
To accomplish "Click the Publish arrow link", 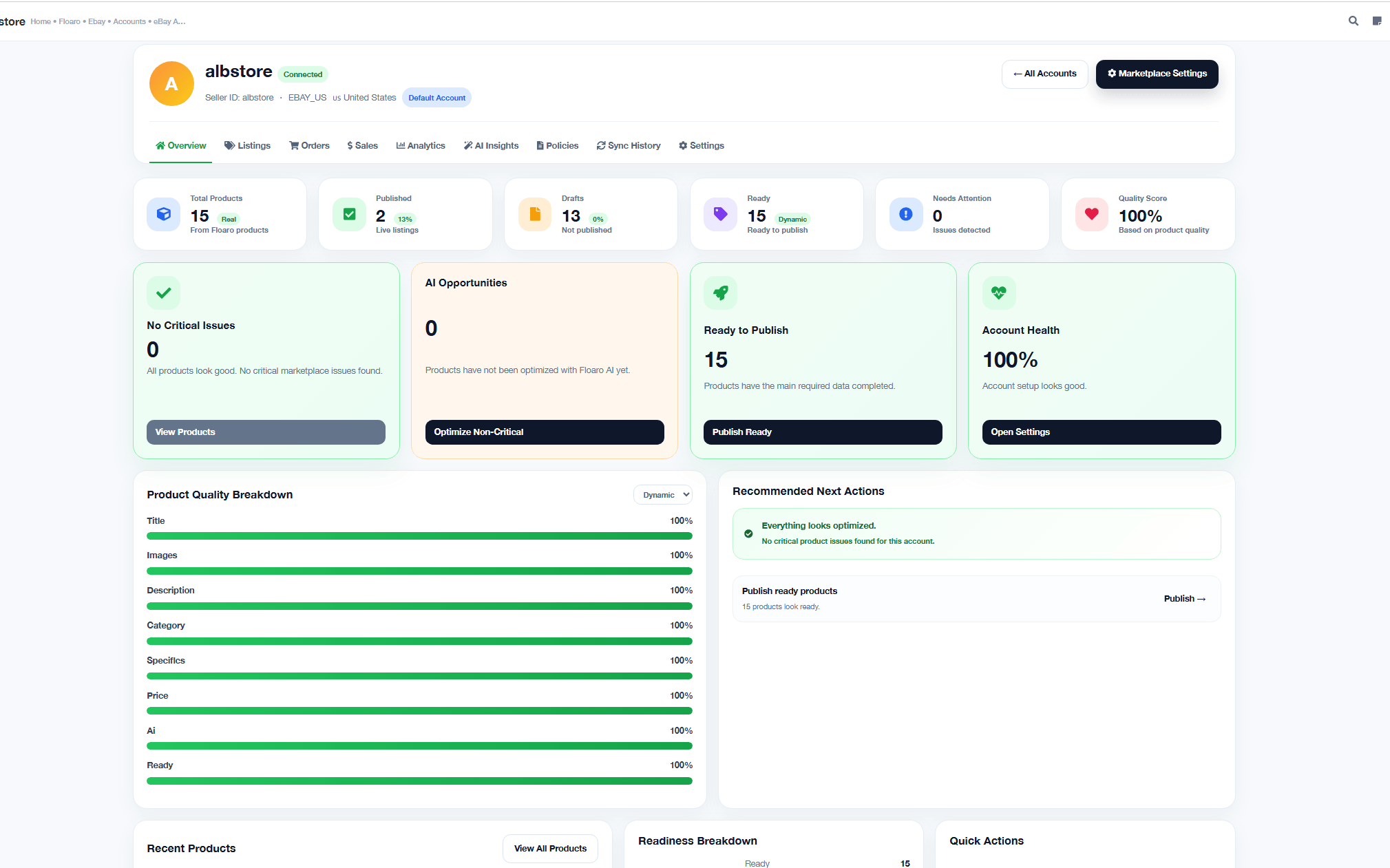I will (x=1184, y=599).
